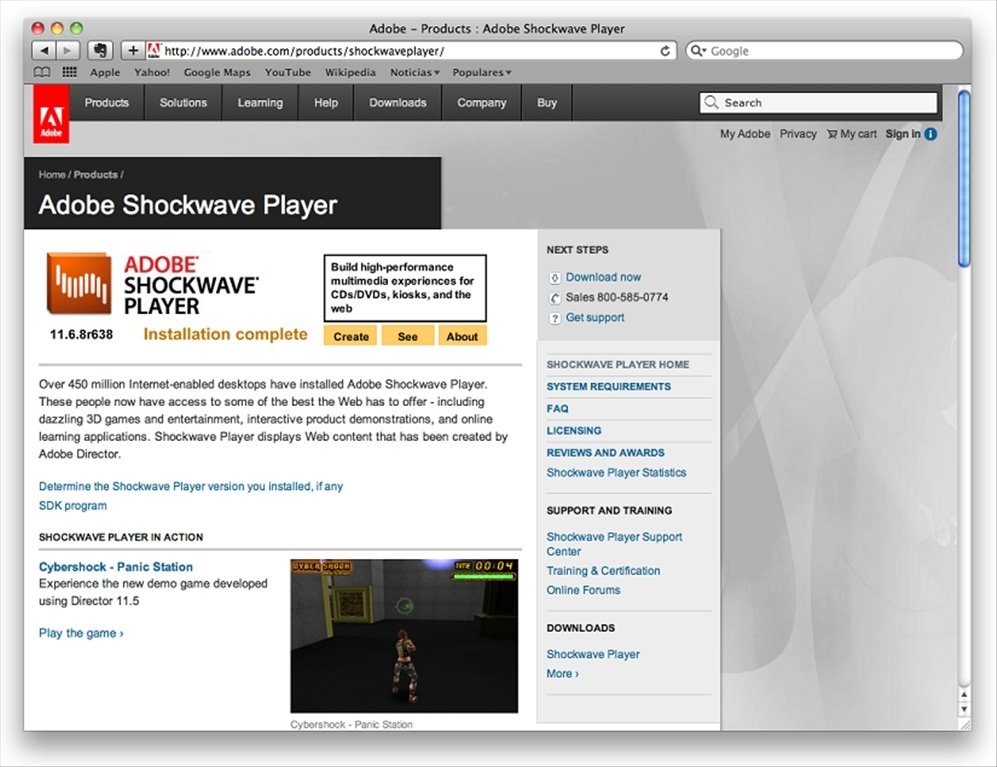Open the bookmarks book icon

point(41,72)
